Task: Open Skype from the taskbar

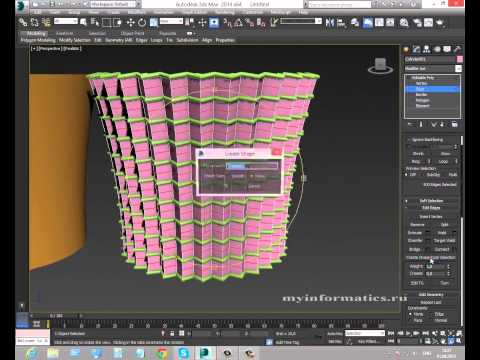Action: (x=184, y=353)
